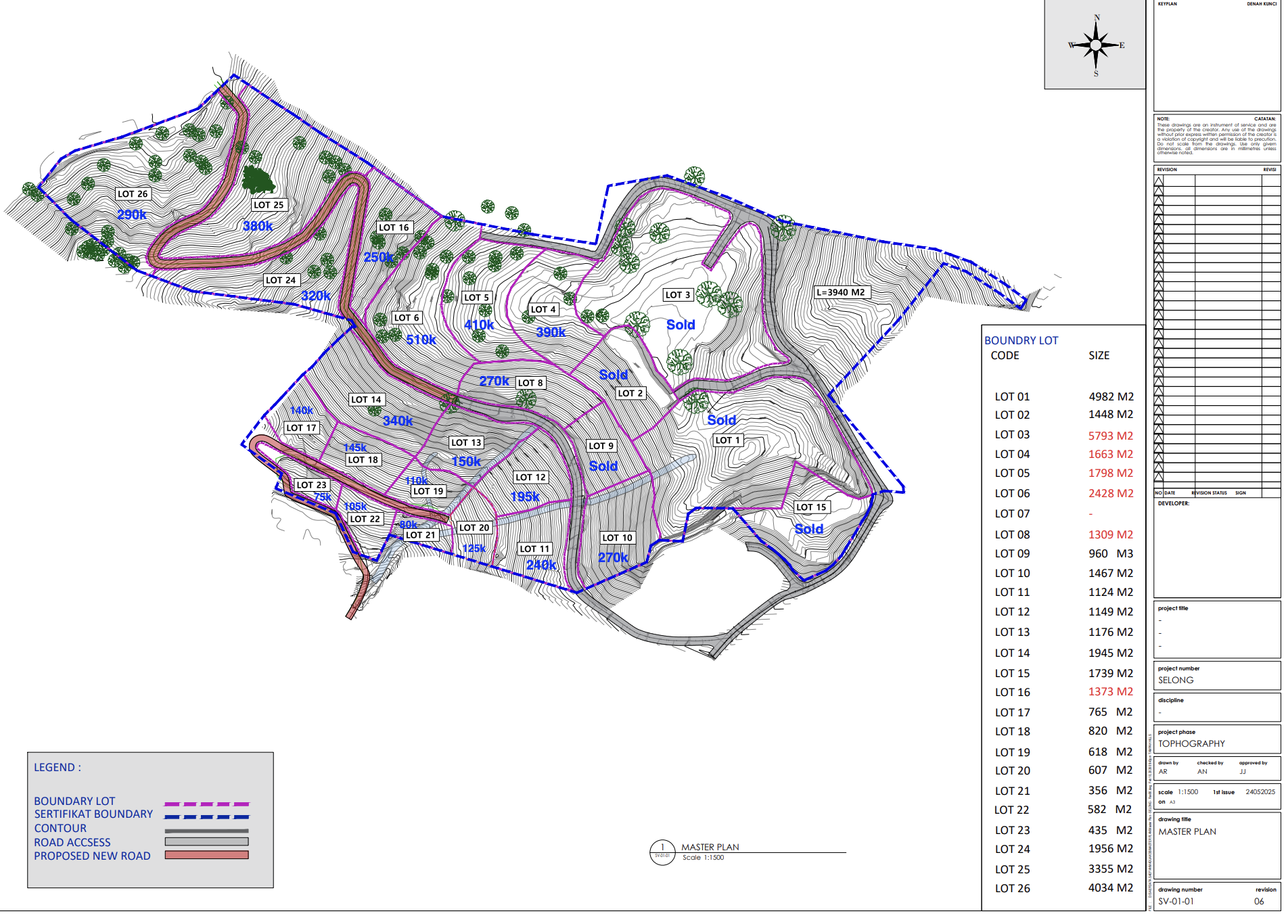Click the SV-01-01 drawing number

tap(1176, 901)
